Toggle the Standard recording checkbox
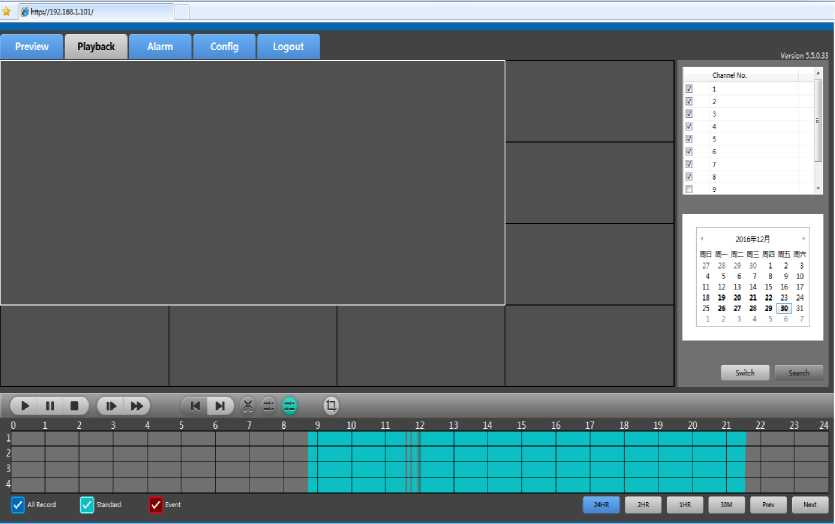 coord(87,505)
